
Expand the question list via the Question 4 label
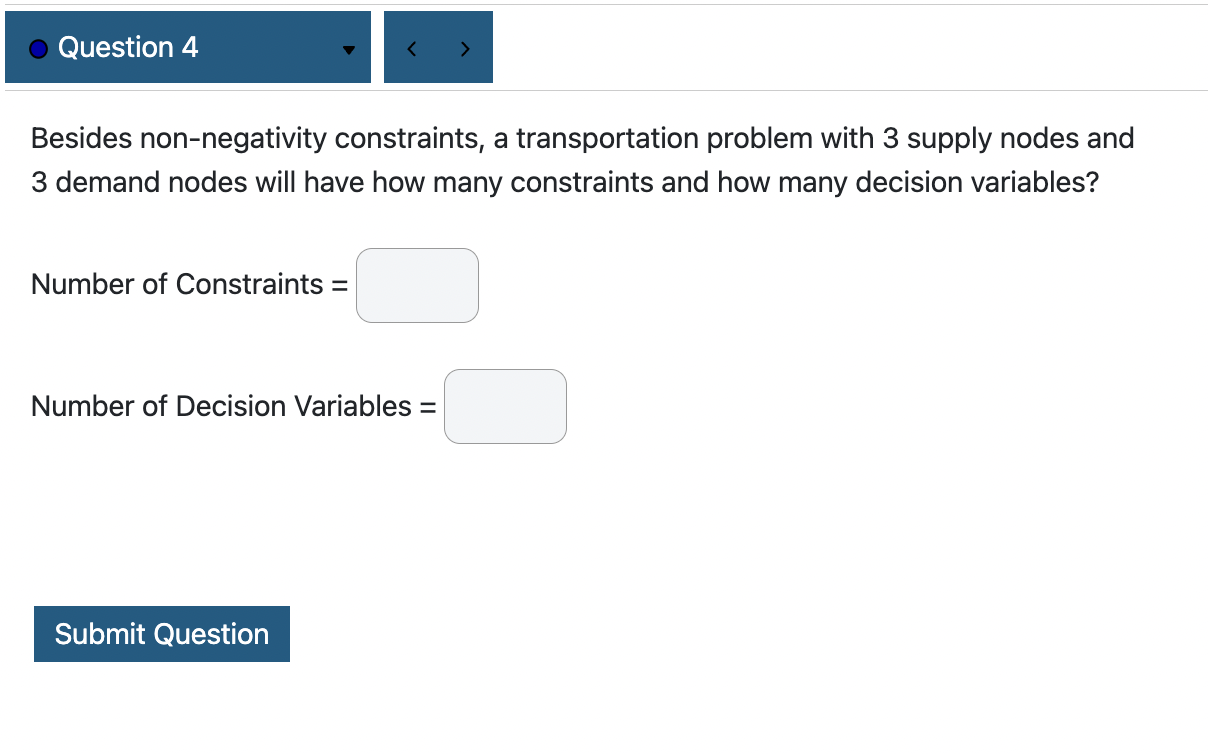coord(128,47)
